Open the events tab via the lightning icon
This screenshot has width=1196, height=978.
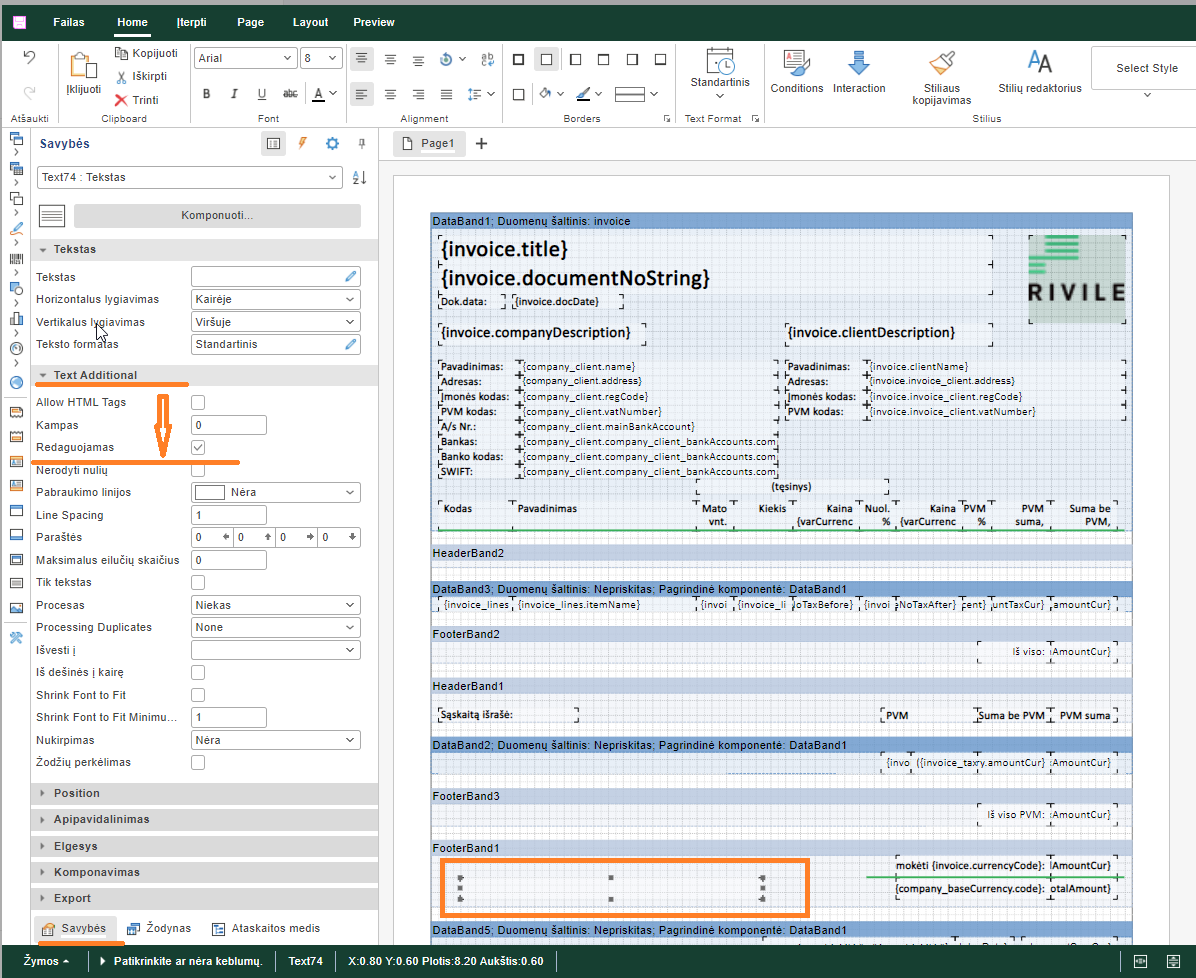coord(302,144)
